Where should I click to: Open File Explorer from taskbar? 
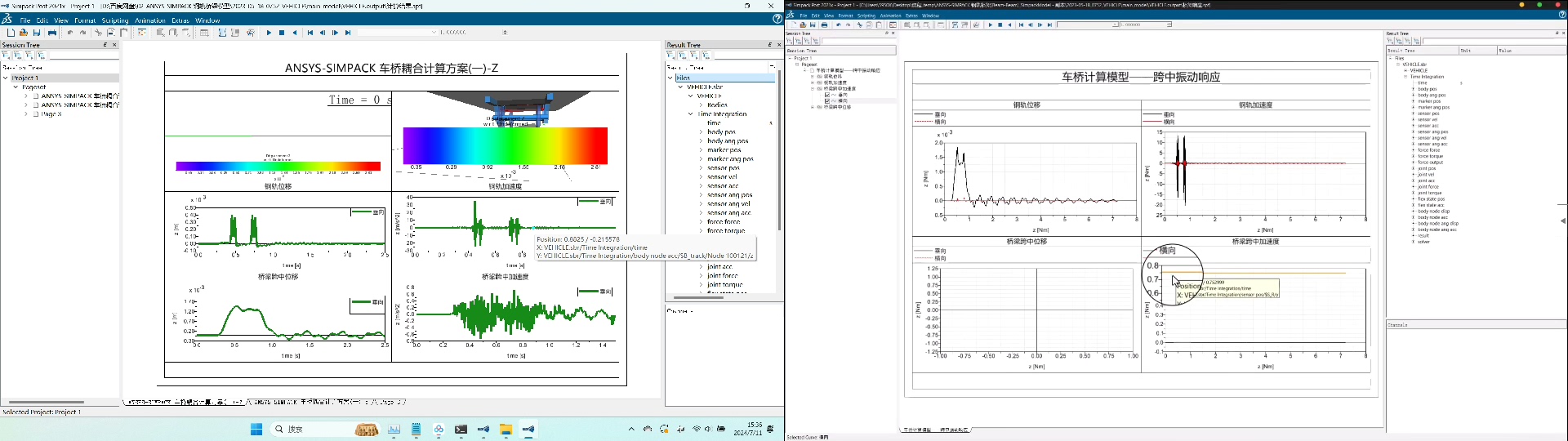point(506,429)
